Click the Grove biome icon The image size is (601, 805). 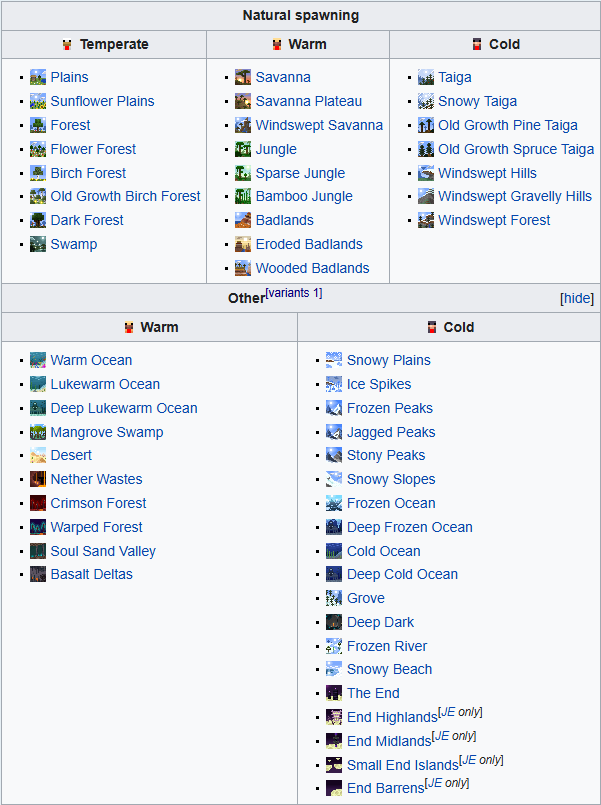coord(334,598)
